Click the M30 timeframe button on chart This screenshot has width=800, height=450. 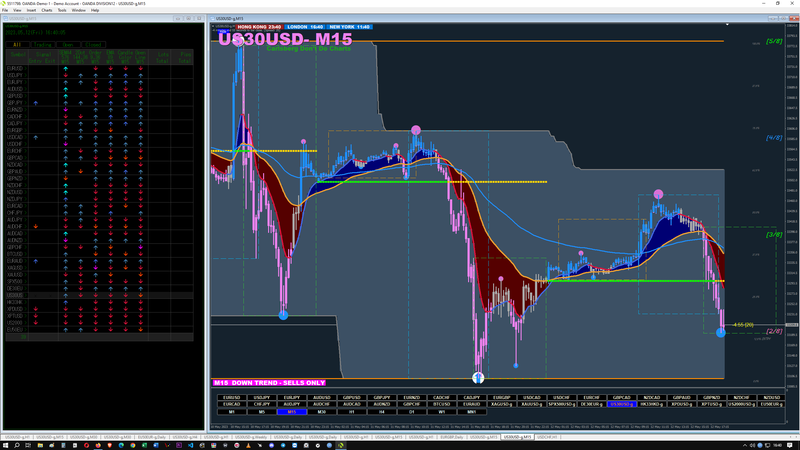(x=321, y=412)
